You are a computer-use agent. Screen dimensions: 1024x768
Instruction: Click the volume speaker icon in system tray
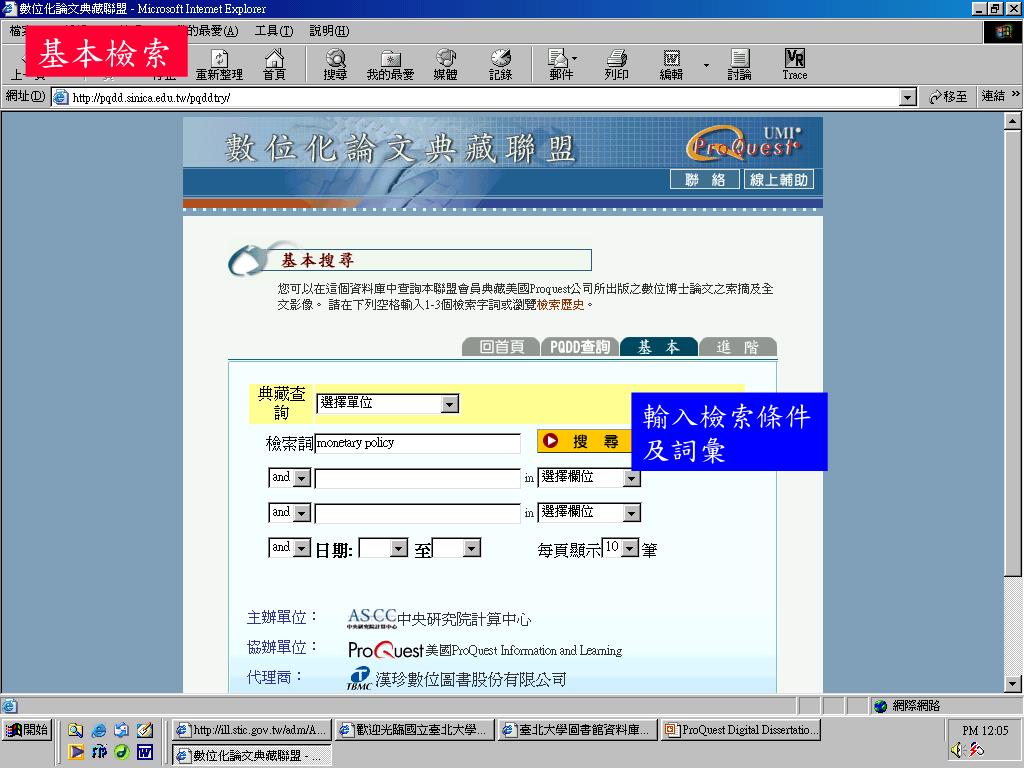957,750
